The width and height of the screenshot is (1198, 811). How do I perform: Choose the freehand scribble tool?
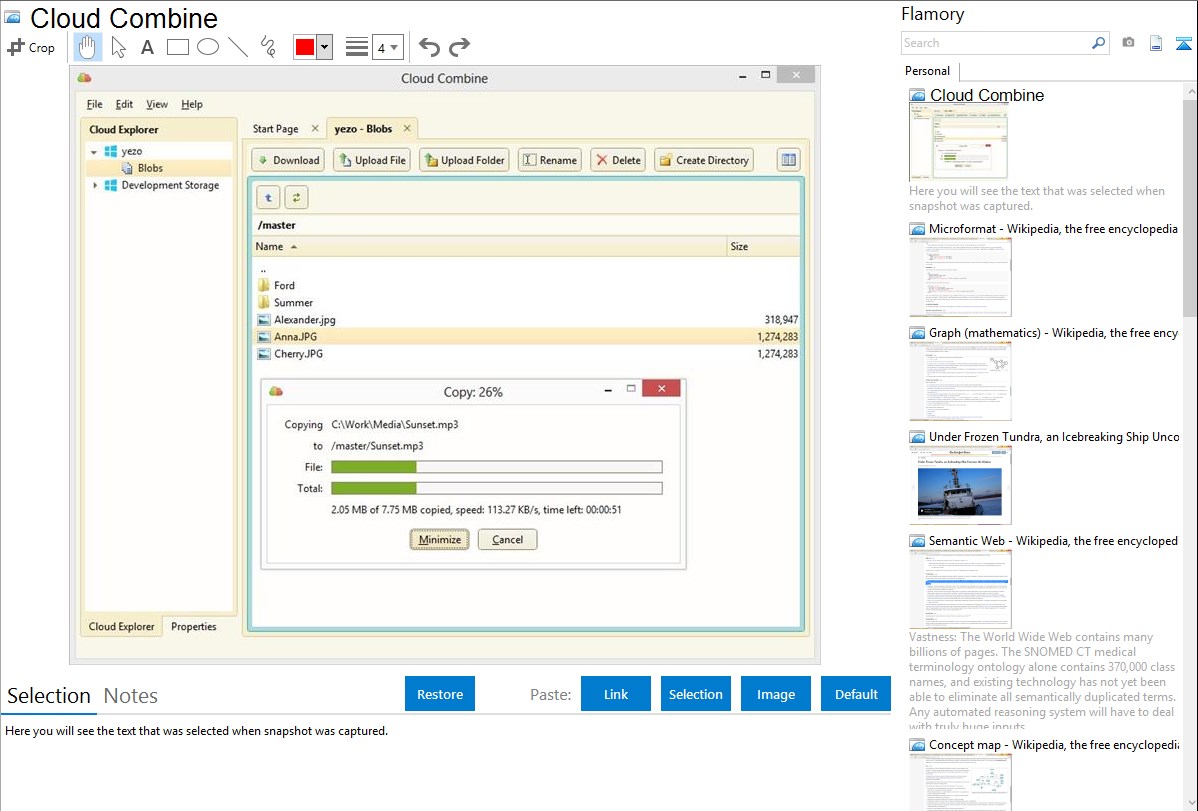[x=268, y=47]
